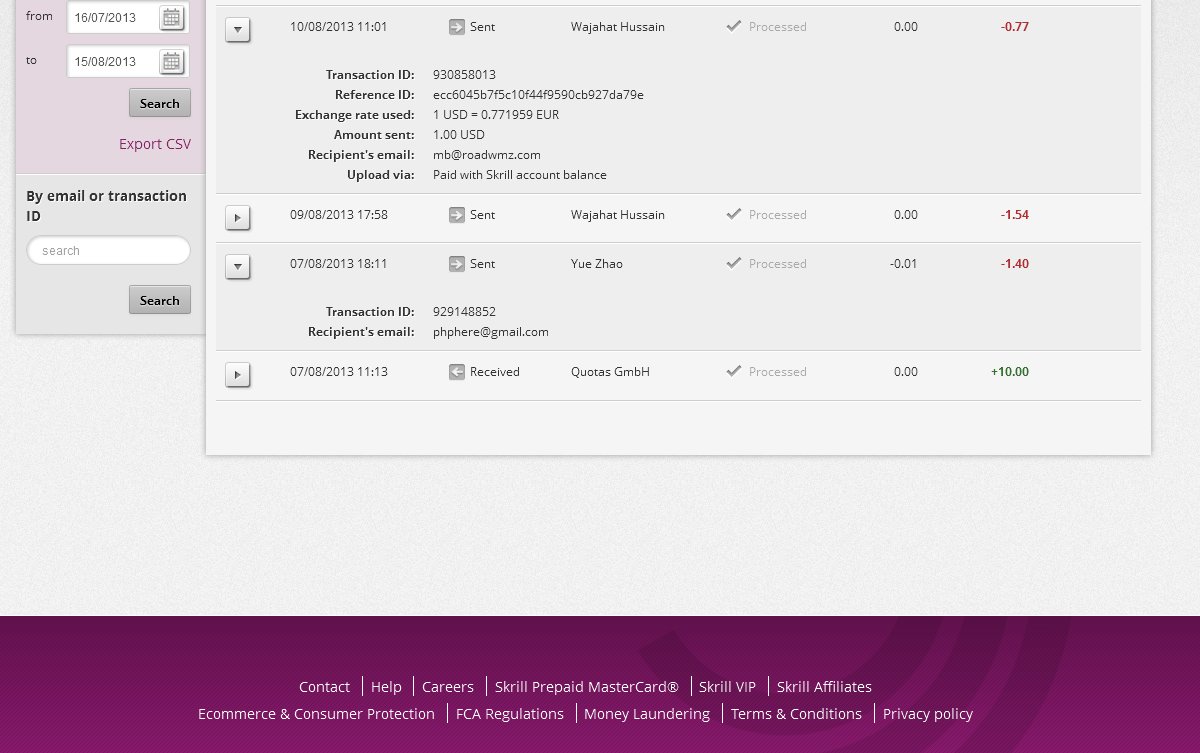The height and width of the screenshot is (753, 1200).
Task: Export transactions via Export CSV link
Action: coord(154,144)
